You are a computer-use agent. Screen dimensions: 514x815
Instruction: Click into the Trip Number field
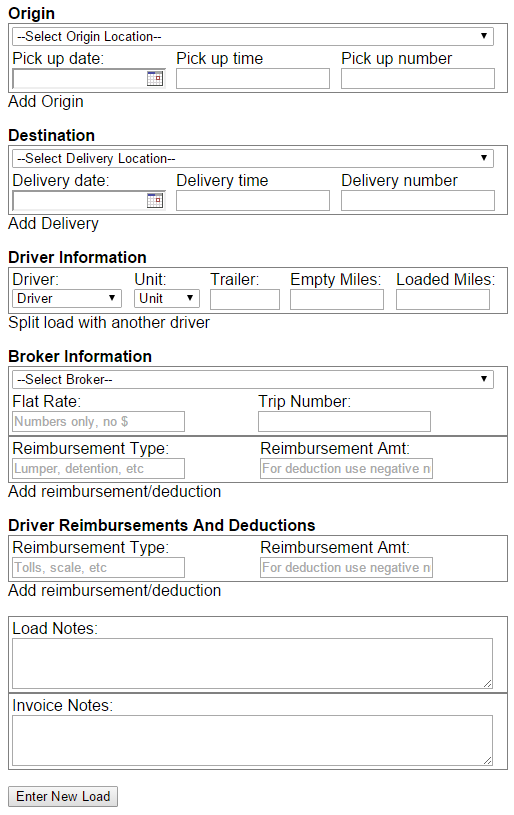(x=344, y=422)
